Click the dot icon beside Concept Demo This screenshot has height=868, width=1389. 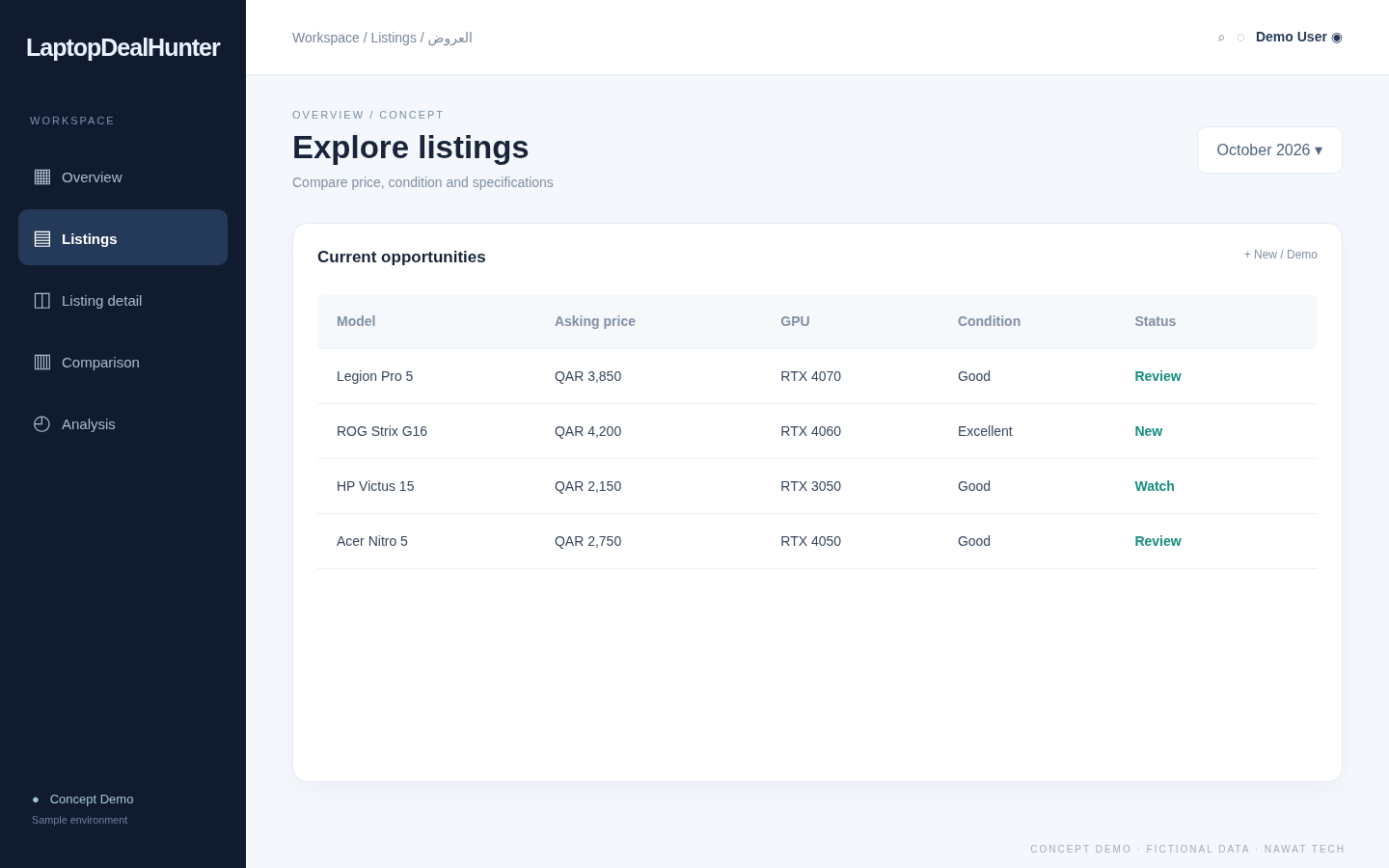(36, 800)
